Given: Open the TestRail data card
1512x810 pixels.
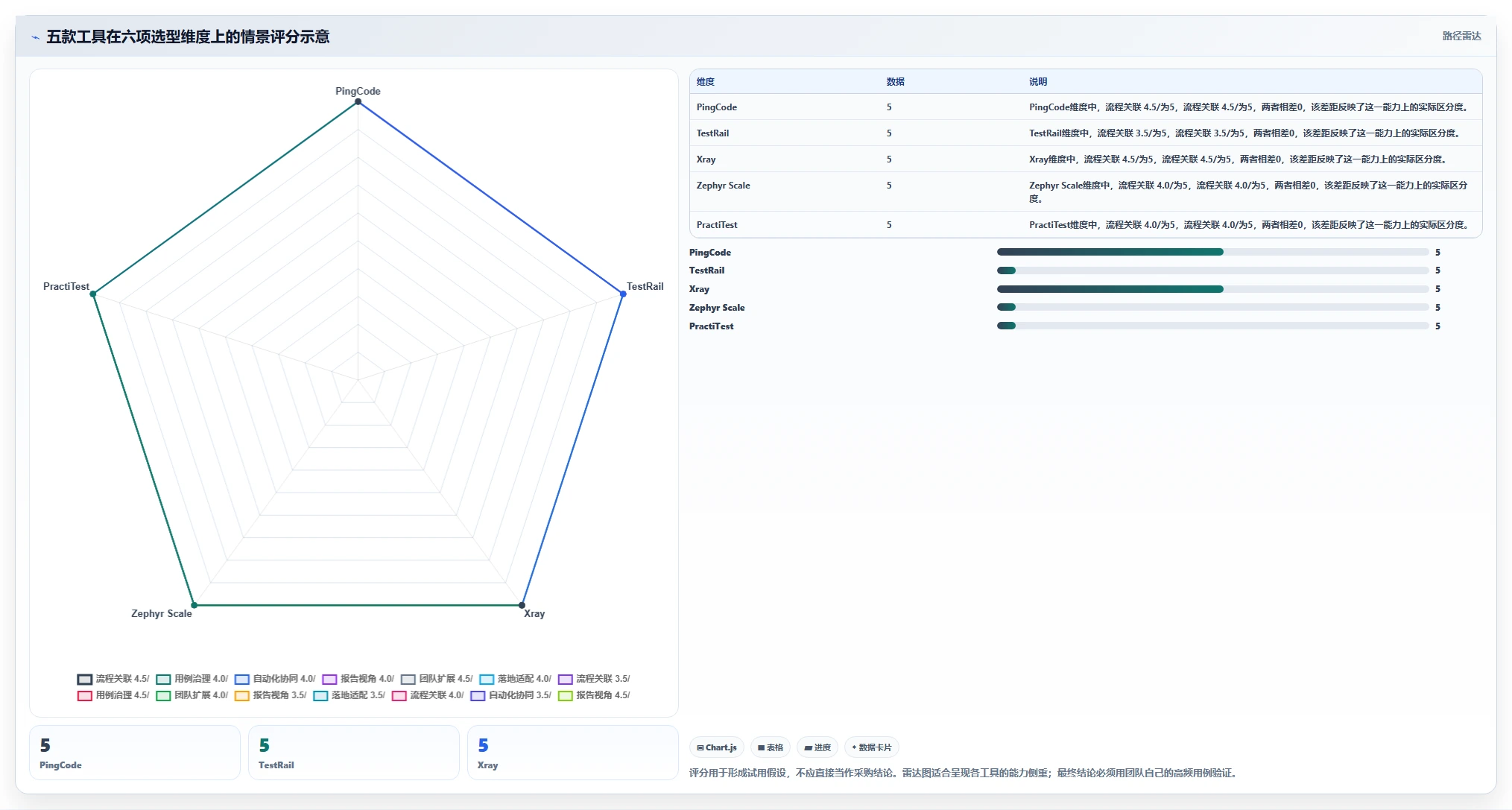Looking at the screenshot, I should pos(354,753).
